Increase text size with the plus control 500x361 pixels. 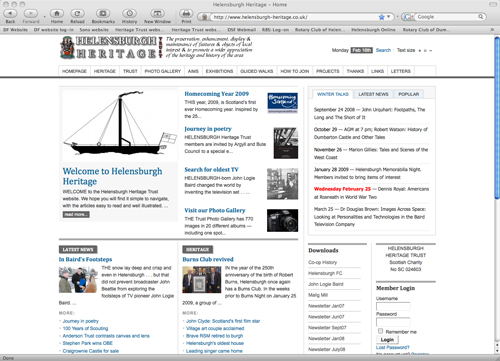click(420, 51)
